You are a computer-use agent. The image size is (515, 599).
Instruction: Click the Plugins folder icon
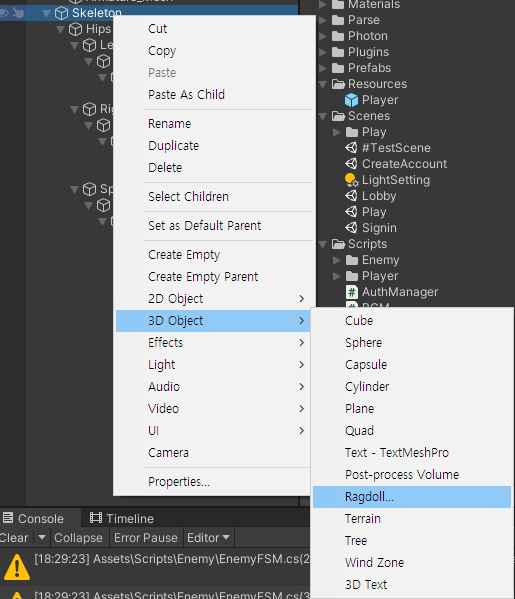coord(338,52)
